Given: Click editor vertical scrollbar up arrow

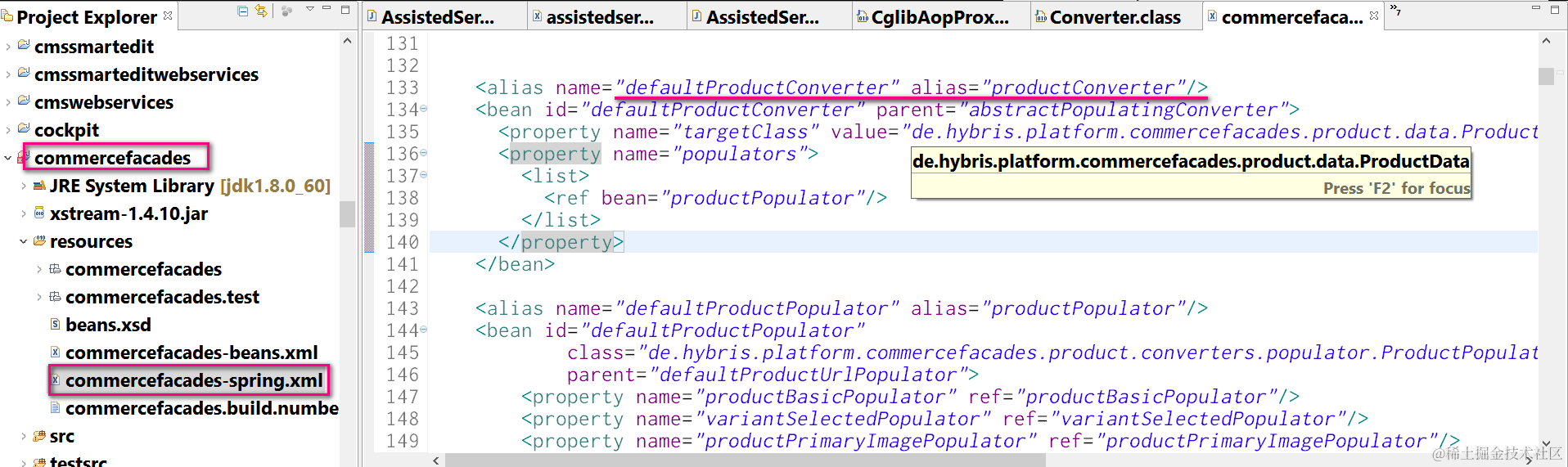Looking at the screenshot, I should point(1546,41).
